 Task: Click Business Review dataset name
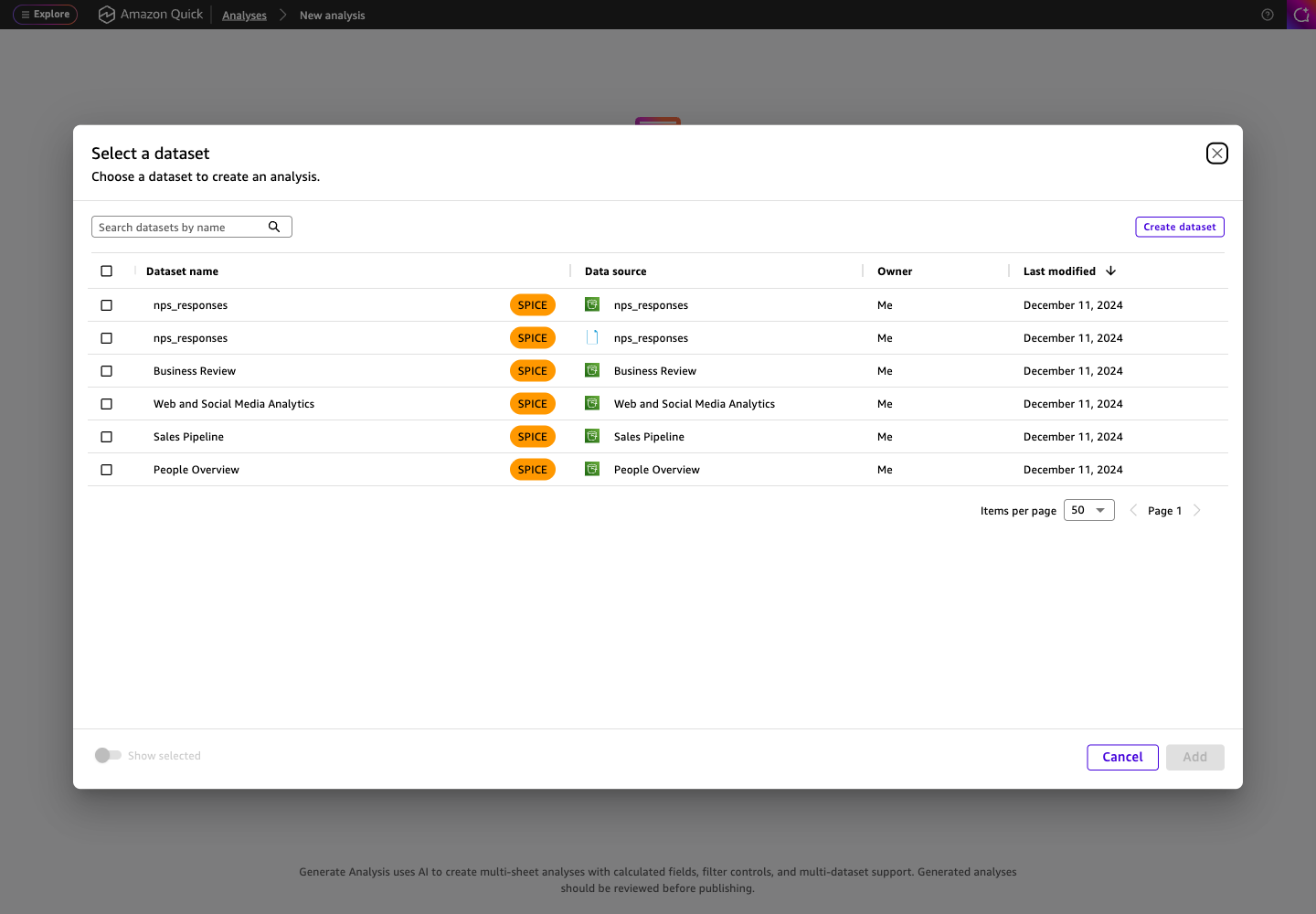(195, 371)
